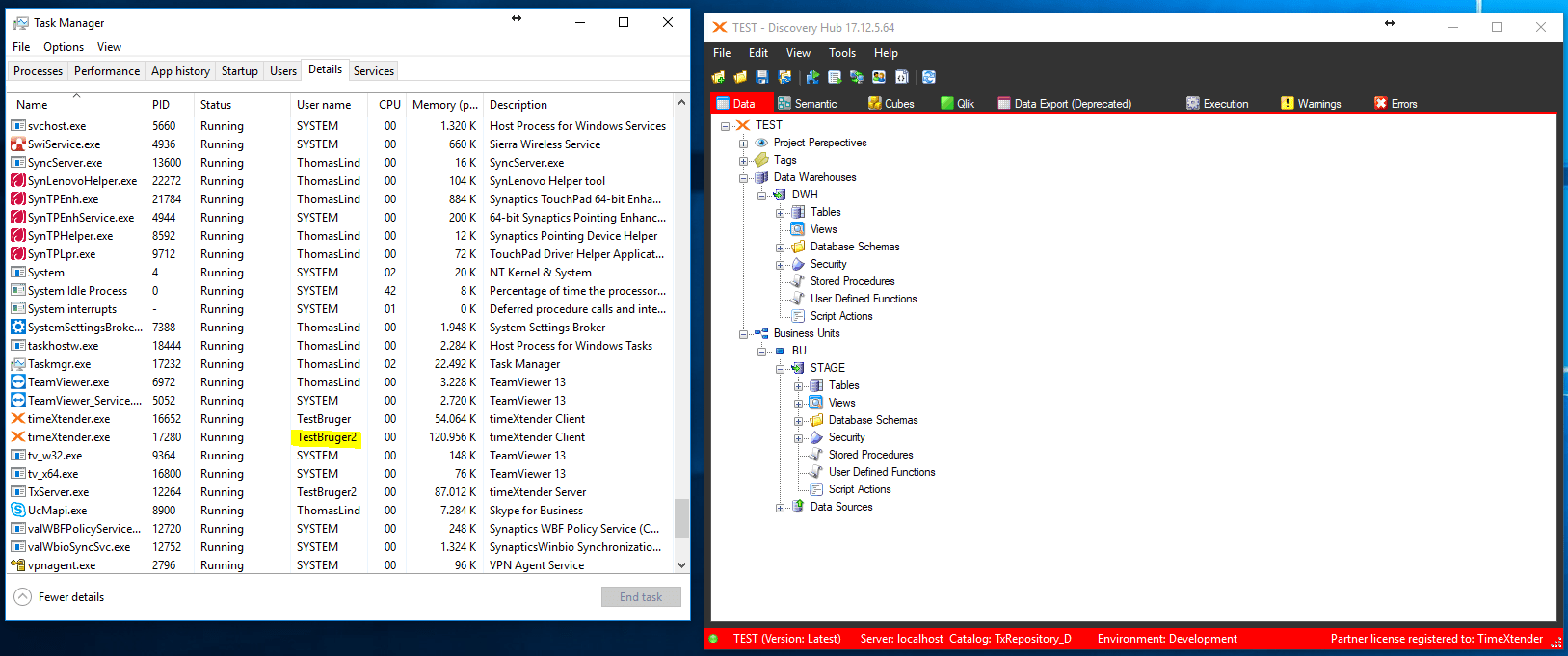Open the Tools menu in Discovery Hub
The width and height of the screenshot is (1568, 656).
841,53
